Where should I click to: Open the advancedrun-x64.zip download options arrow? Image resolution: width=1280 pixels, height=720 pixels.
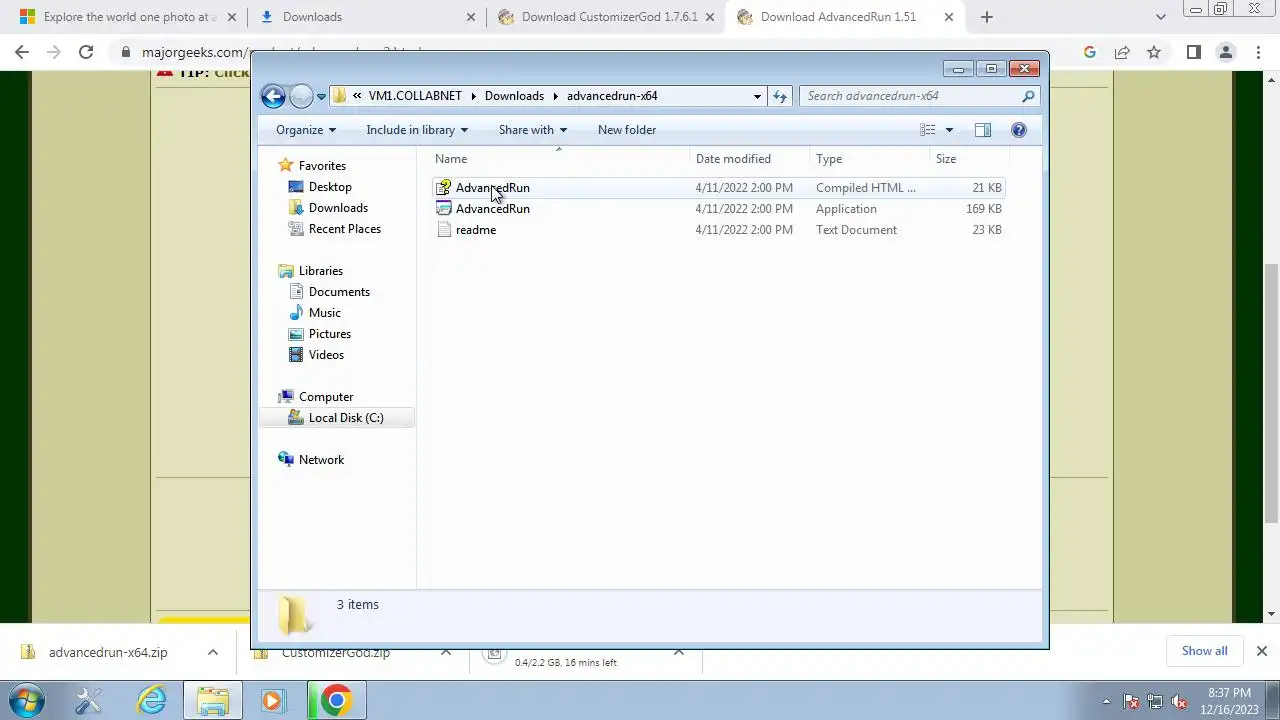click(x=212, y=652)
